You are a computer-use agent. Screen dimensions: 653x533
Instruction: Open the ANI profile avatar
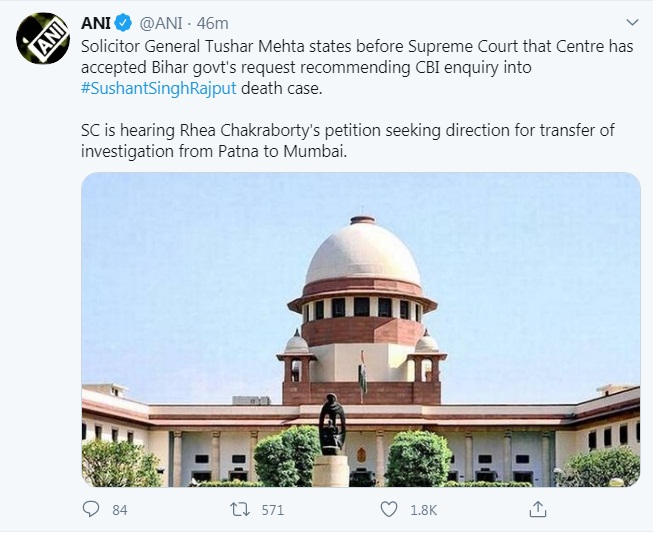click(x=42, y=39)
